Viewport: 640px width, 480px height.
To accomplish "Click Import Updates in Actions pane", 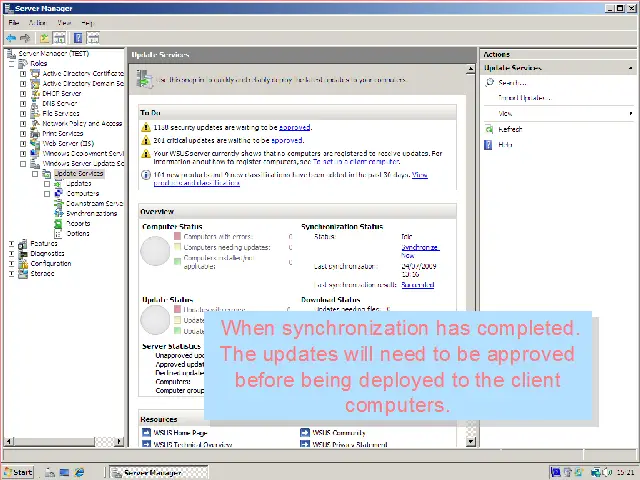I will (x=524, y=98).
